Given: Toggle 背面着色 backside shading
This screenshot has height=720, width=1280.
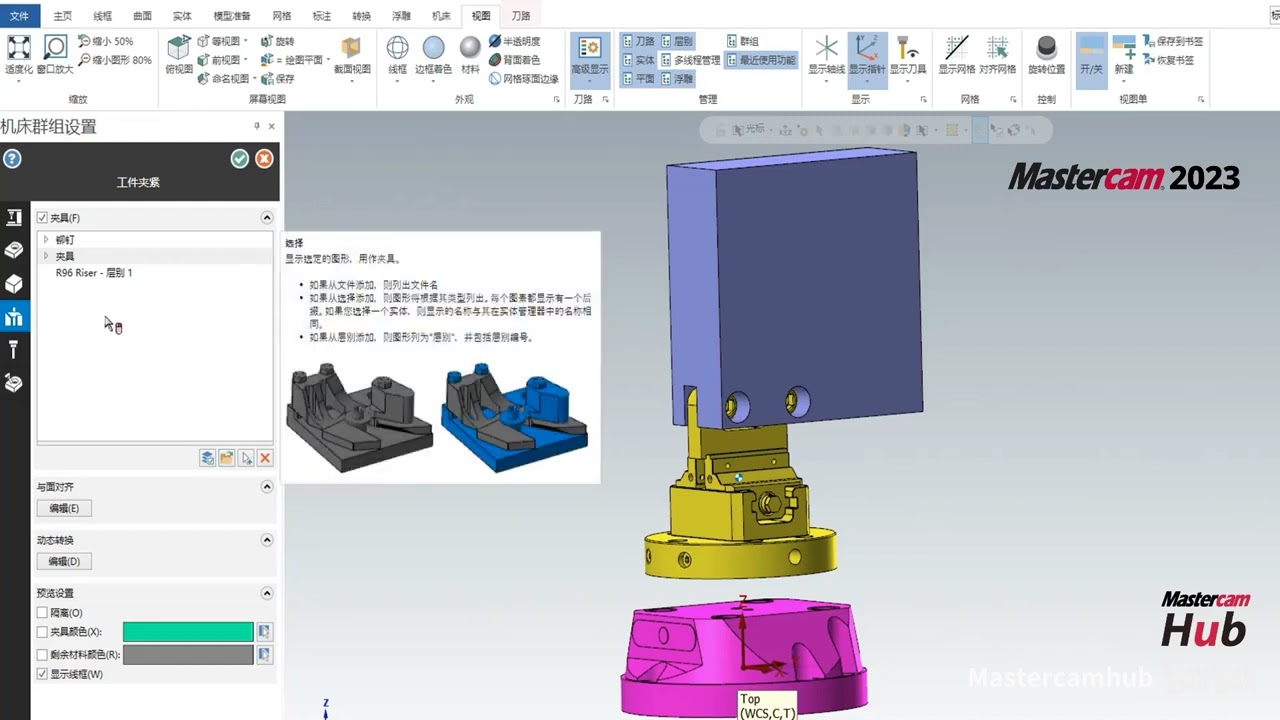Looking at the screenshot, I should pyautogui.click(x=514, y=60).
